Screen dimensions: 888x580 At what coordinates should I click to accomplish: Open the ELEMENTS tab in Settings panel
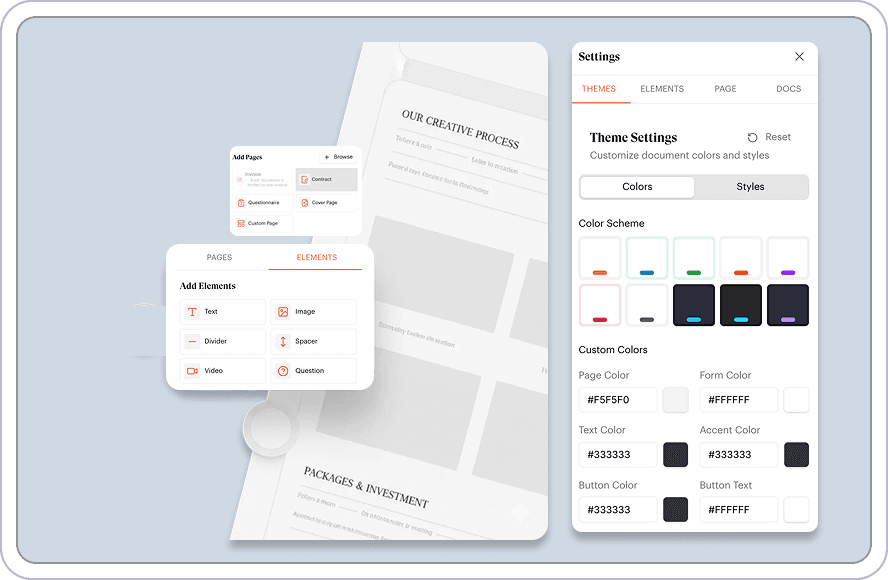click(662, 89)
